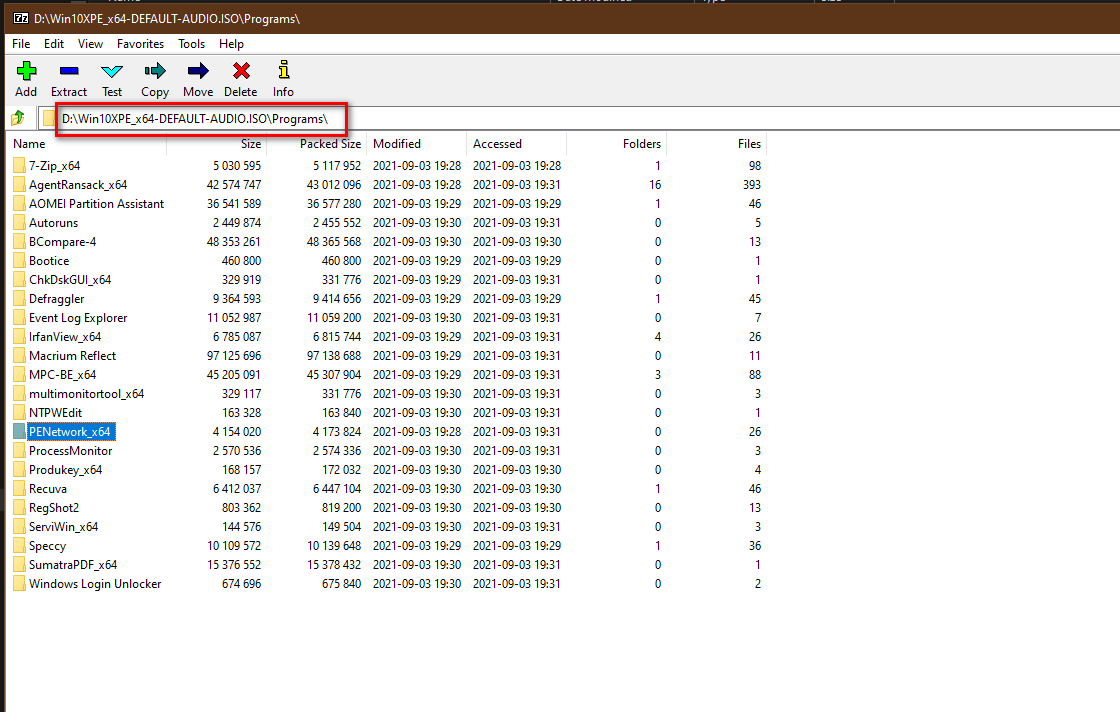Click the Move toolbar icon
The height and width of the screenshot is (712, 1120).
click(198, 71)
